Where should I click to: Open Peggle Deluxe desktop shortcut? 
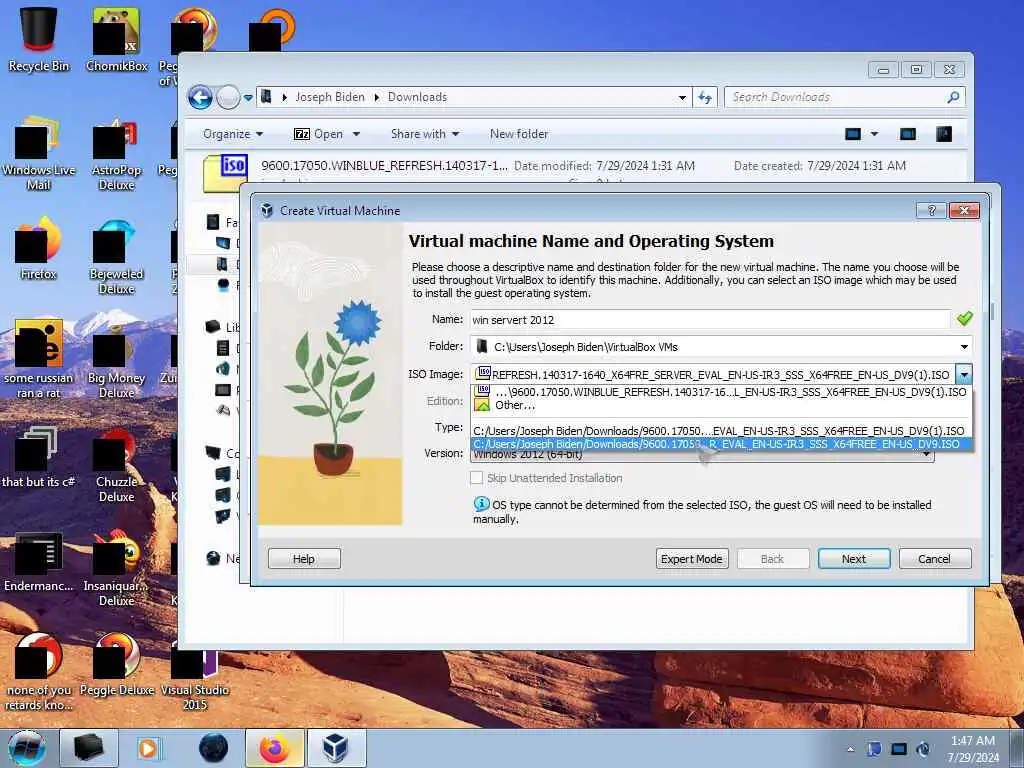[116, 665]
